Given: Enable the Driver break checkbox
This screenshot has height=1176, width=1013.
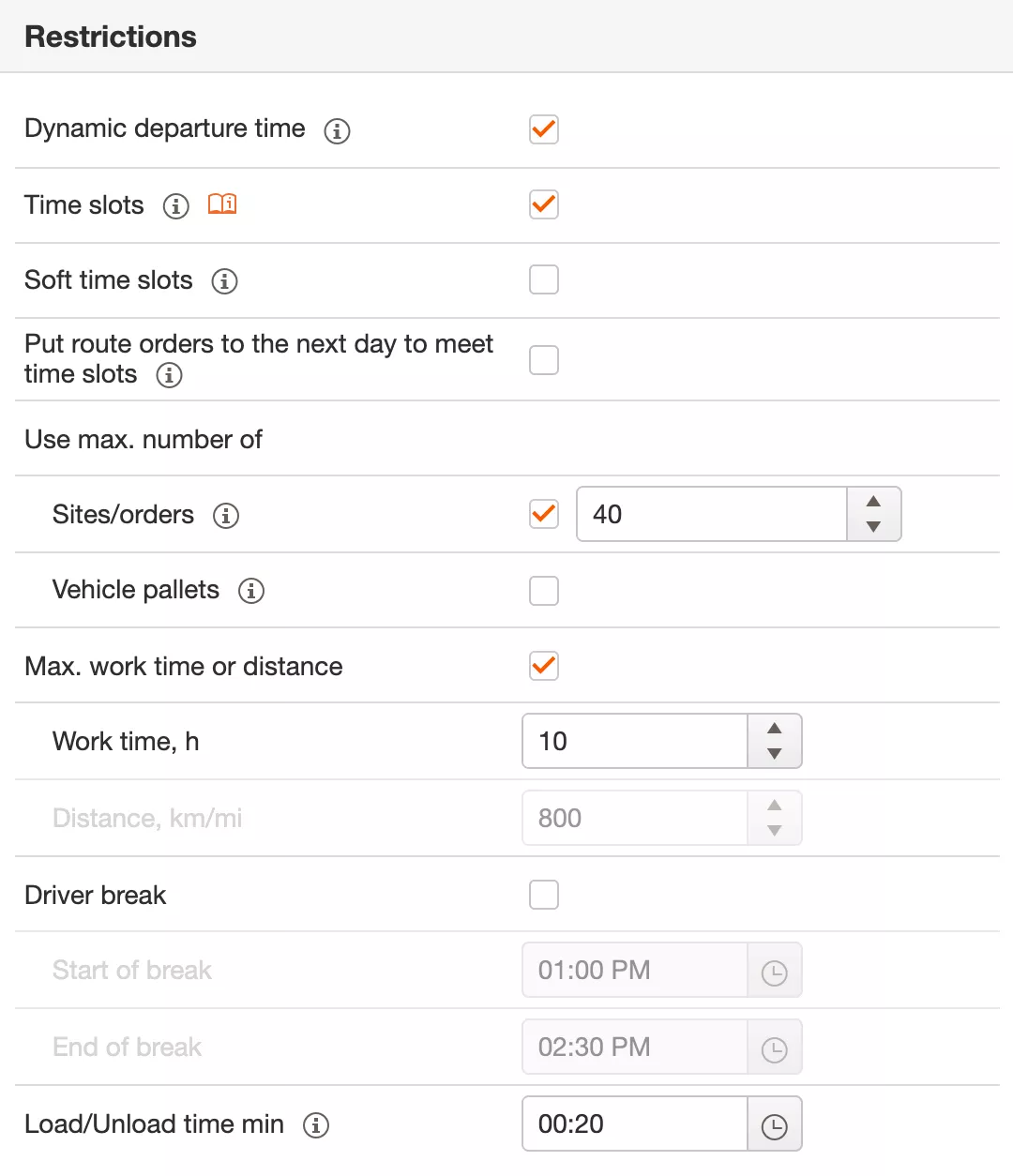Looking at the screenshot, I should pos(544,895).
